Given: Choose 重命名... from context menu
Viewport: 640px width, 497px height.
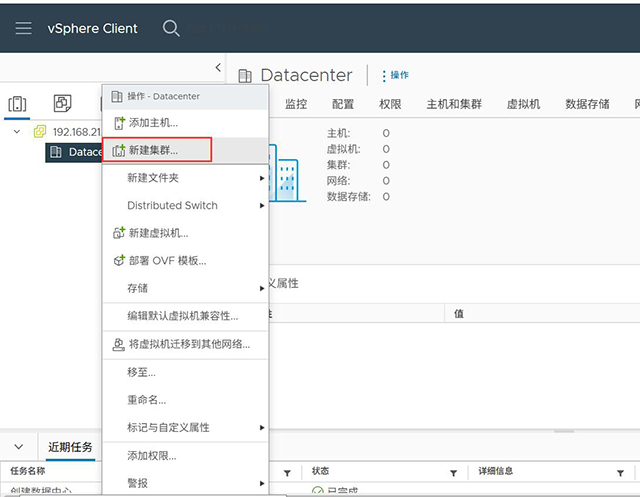Looking at the screenshot, I should point(185,399).
